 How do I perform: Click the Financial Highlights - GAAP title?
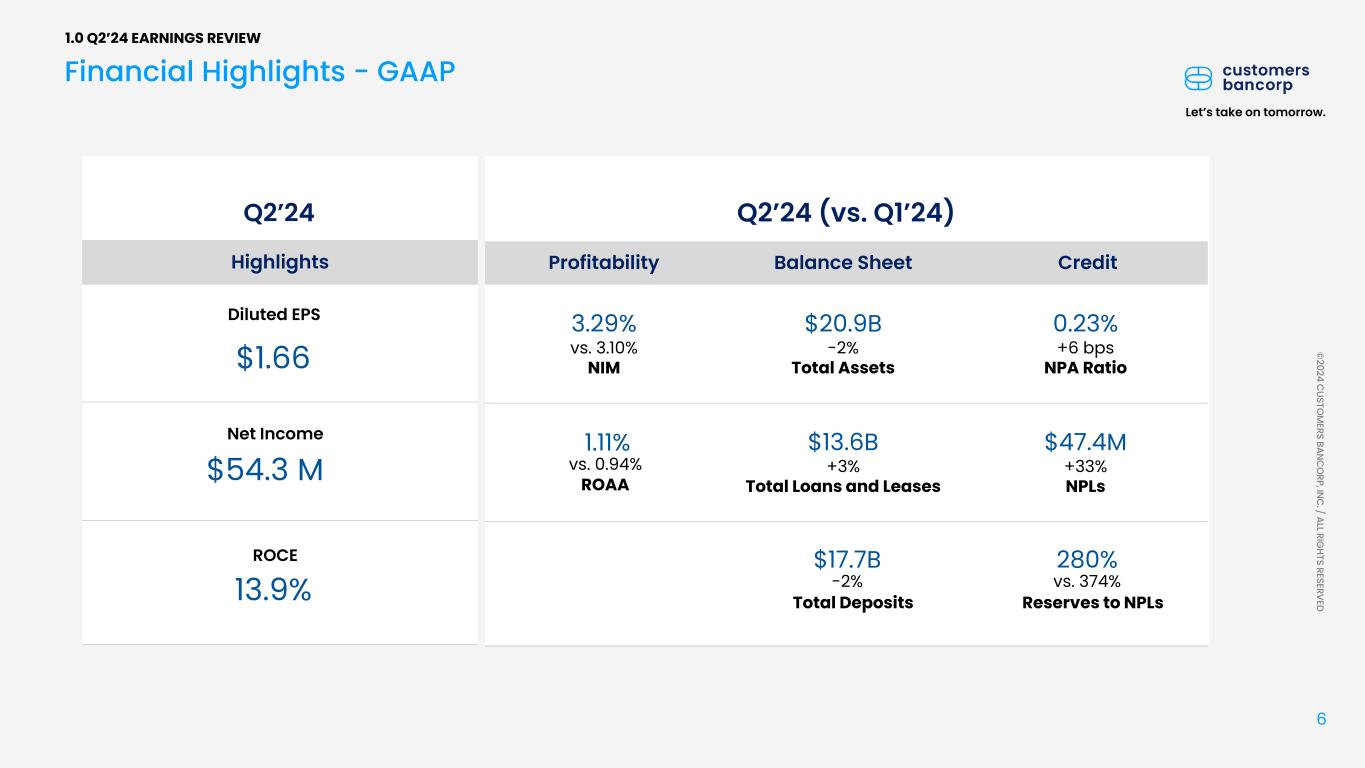[260, 71]
